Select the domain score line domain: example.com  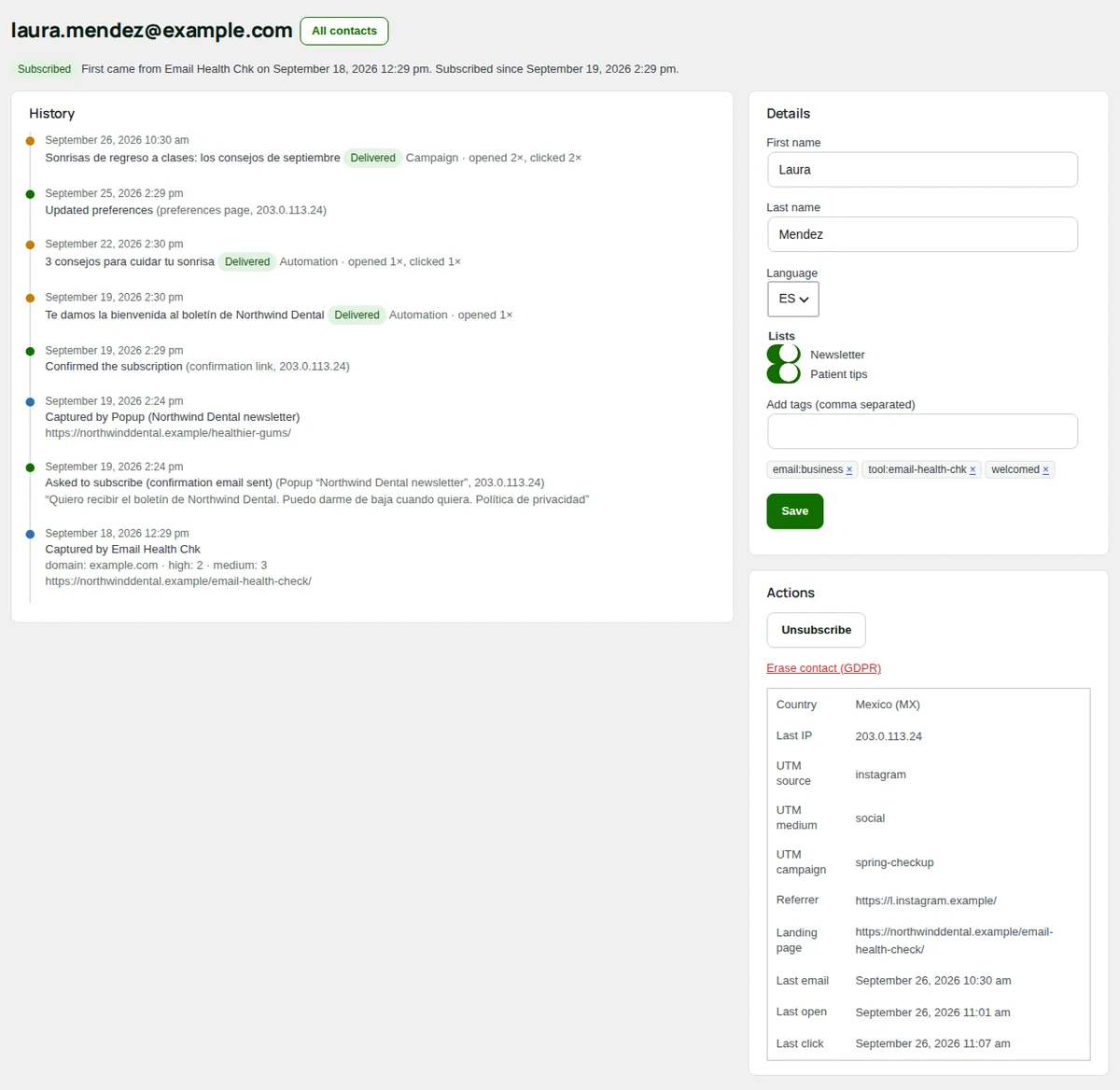(x=156, y=566)
